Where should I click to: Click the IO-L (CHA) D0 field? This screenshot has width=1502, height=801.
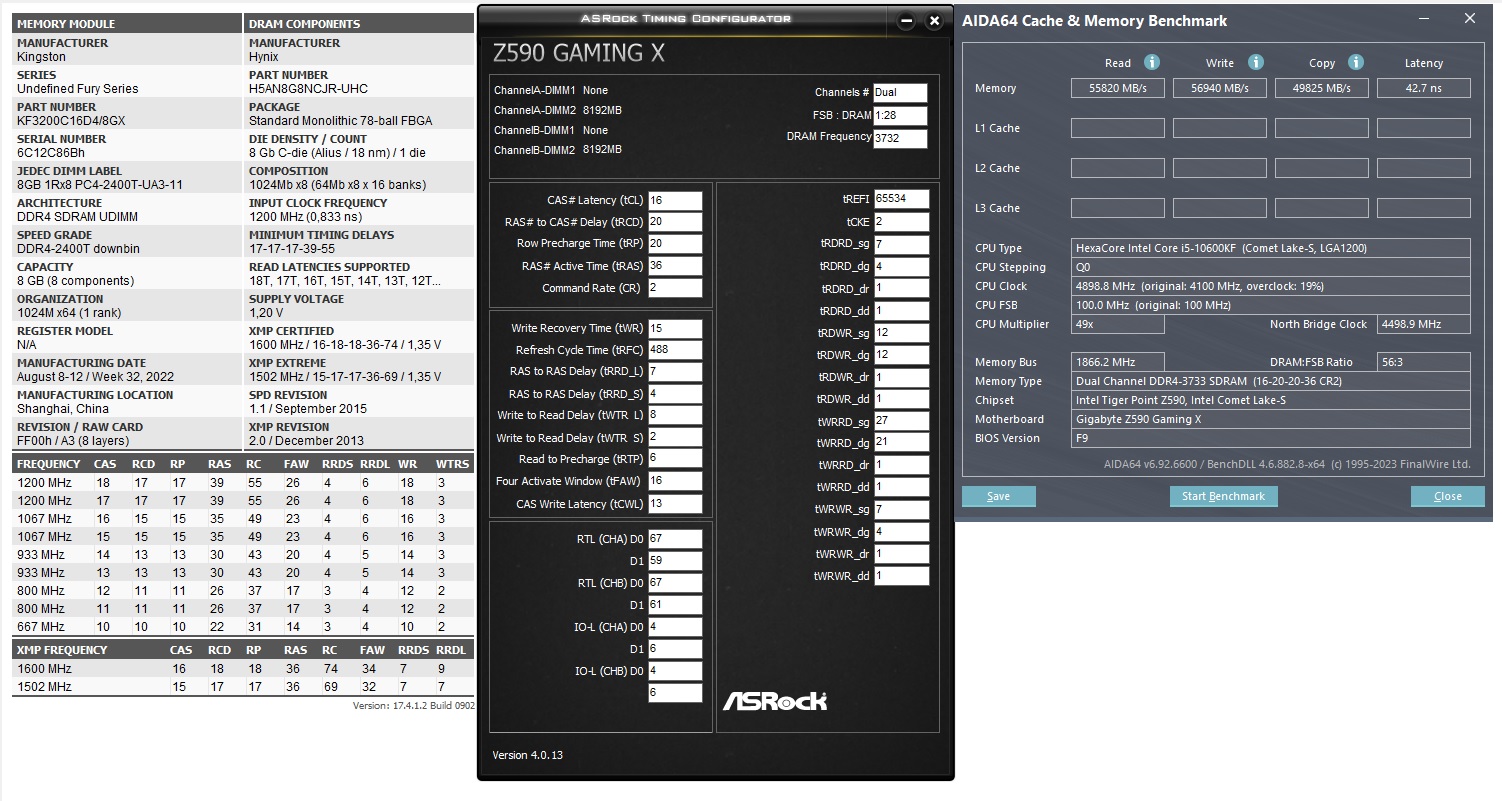pyautogui.click(x=675, y=627)
